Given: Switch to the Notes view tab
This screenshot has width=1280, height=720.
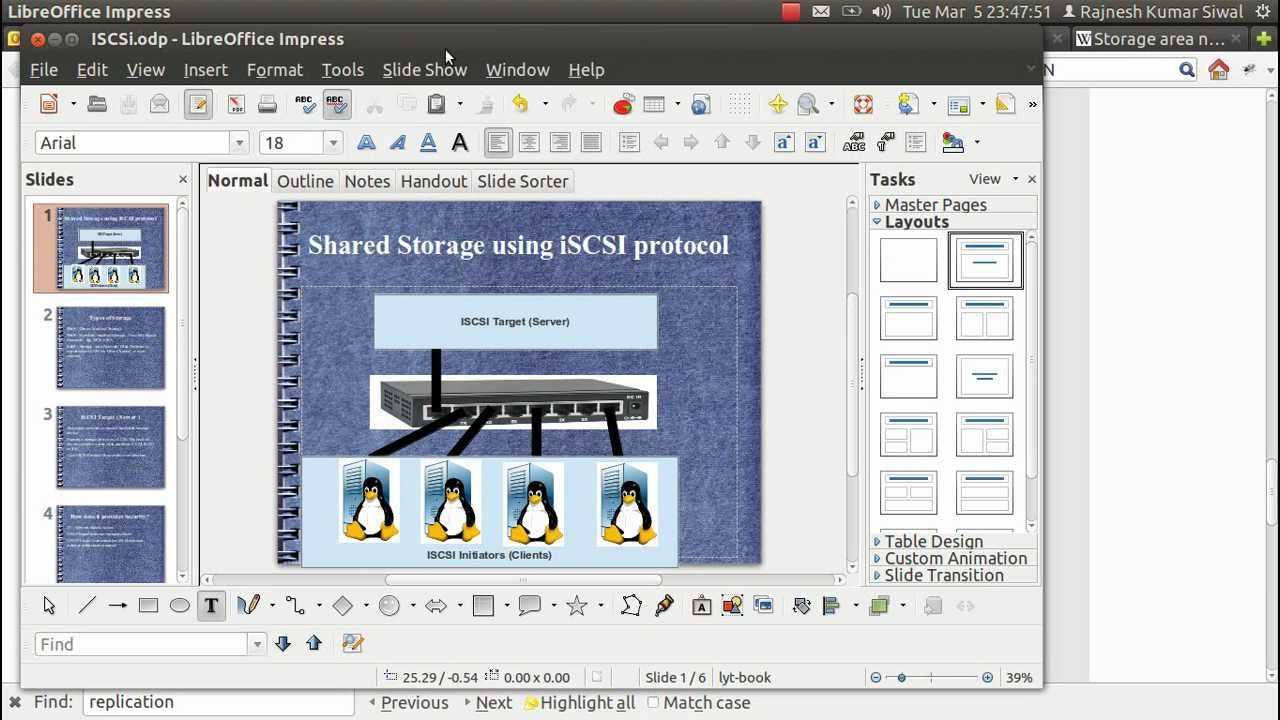Looking at the screenshot, I should coord(367,181).
